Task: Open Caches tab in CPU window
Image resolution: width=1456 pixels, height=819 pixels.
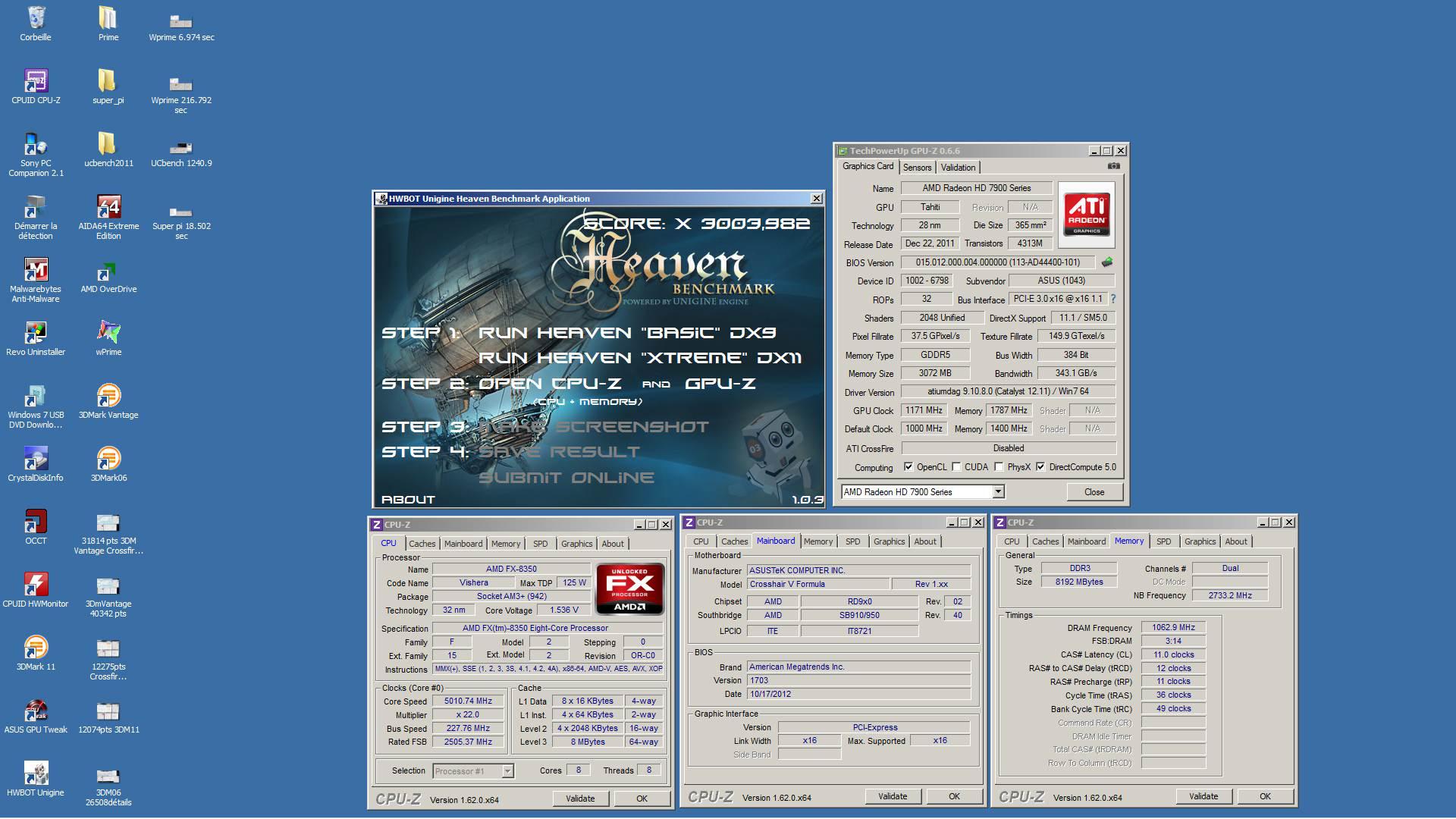Action: coord(422,544)
